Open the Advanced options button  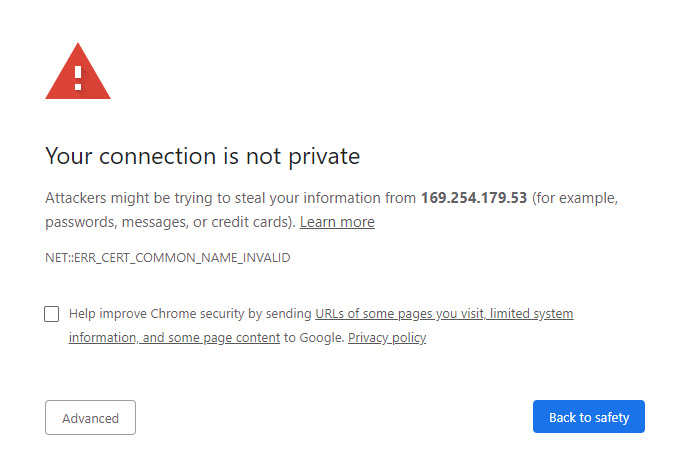click(90, 418)
